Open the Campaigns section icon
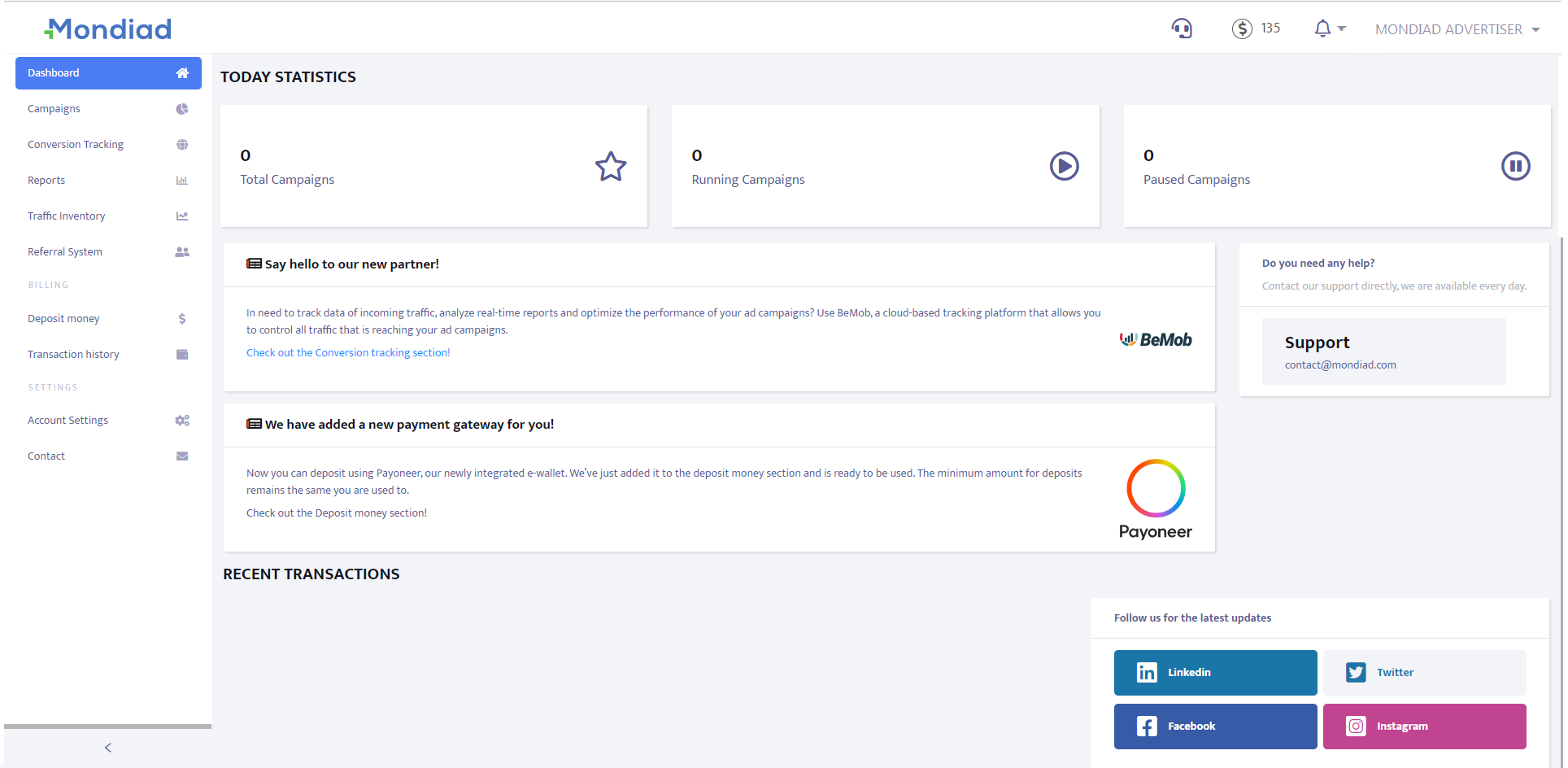The image size is (1568, 768). pos(181,108)
